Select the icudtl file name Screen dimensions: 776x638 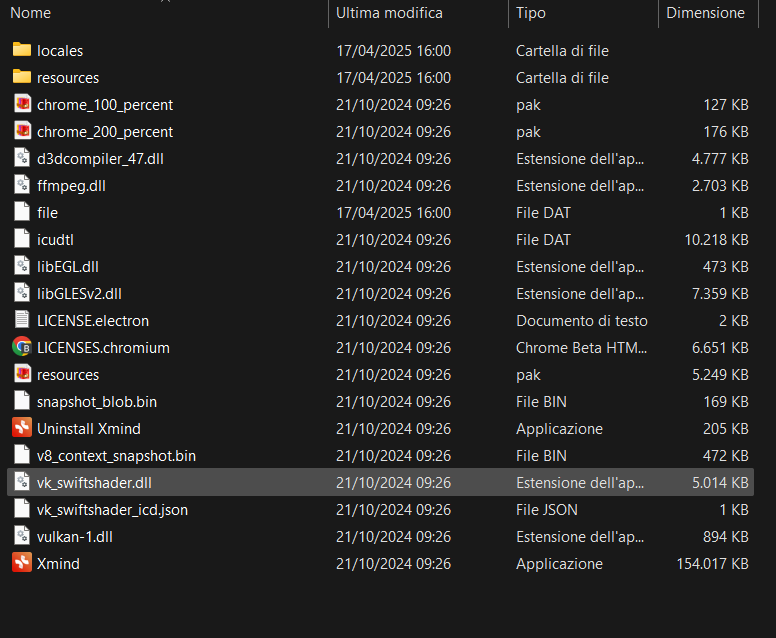55,240
